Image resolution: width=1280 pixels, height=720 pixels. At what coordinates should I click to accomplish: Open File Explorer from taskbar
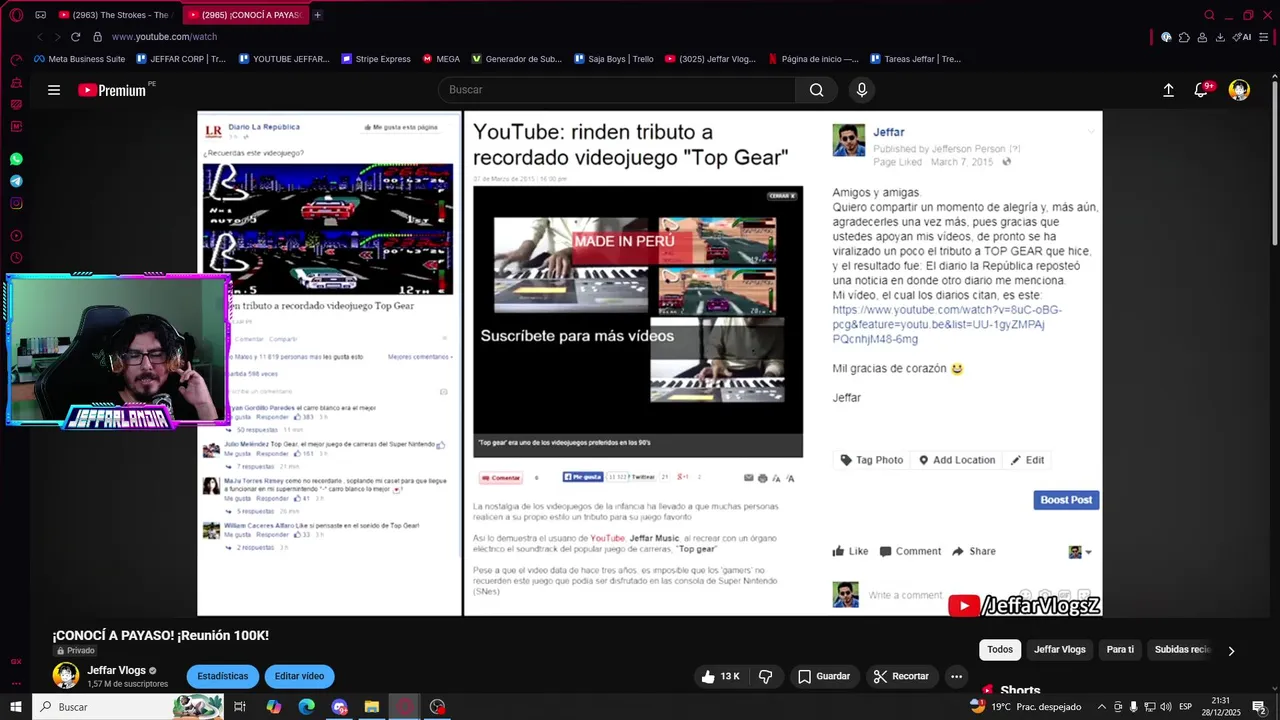point(371,707)
